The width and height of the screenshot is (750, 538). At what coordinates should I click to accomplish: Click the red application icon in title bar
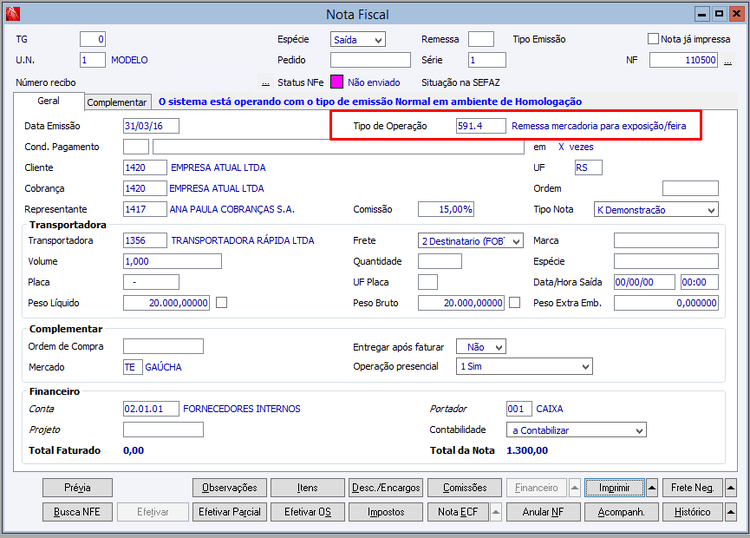point(12,14)
